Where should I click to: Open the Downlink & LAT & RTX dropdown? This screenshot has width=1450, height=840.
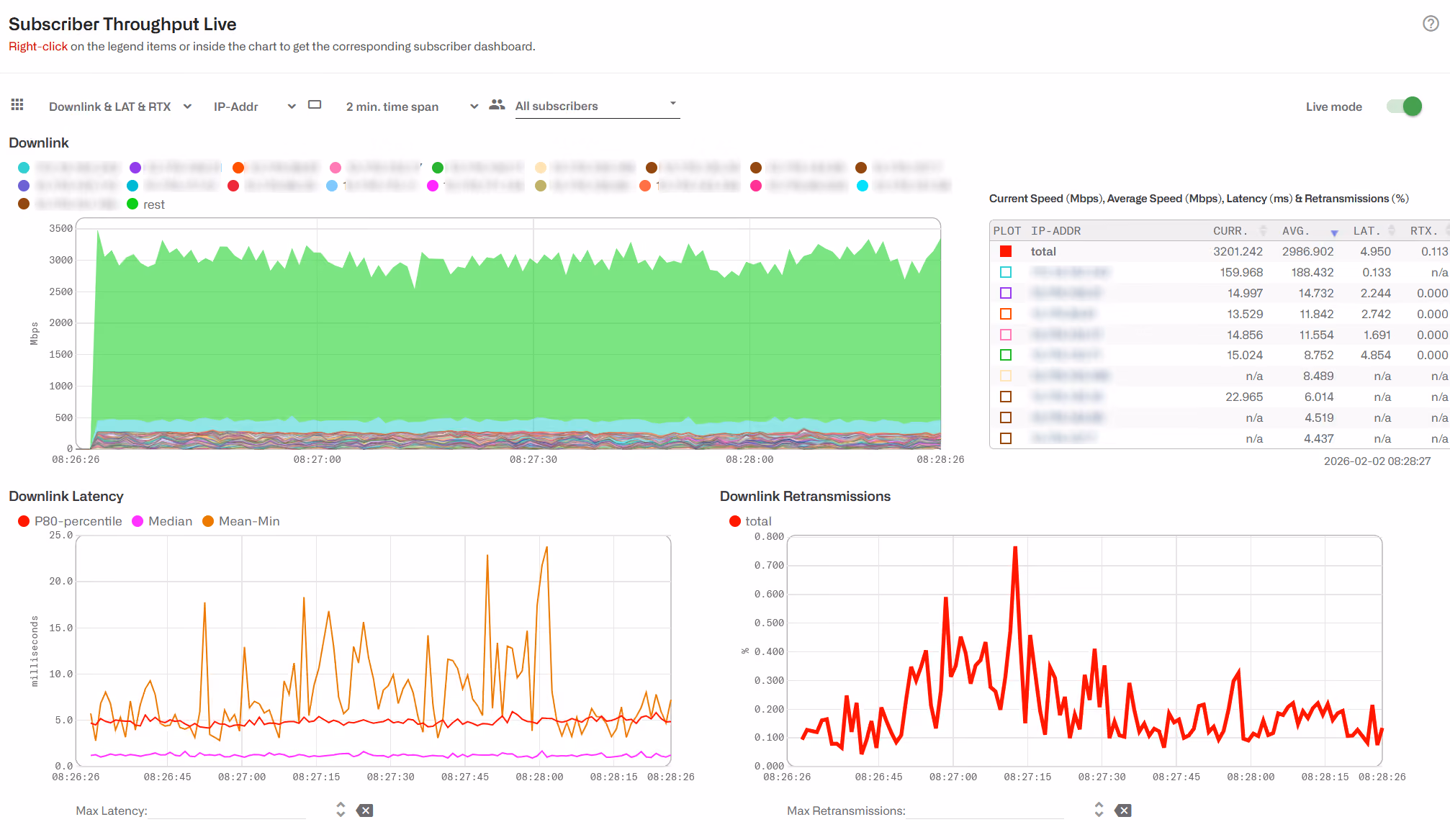click(120, 107)
